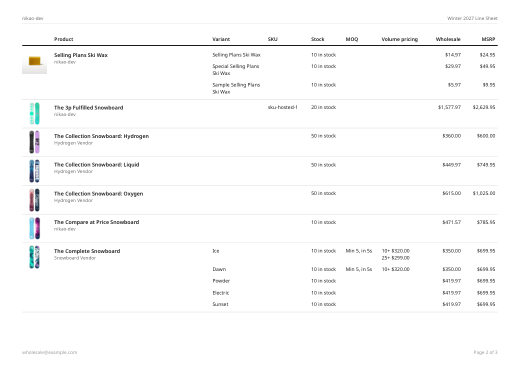Click "The Complete Snowboard" product name
The height and width of the screenshot is (368, 520).
(87, 251)
